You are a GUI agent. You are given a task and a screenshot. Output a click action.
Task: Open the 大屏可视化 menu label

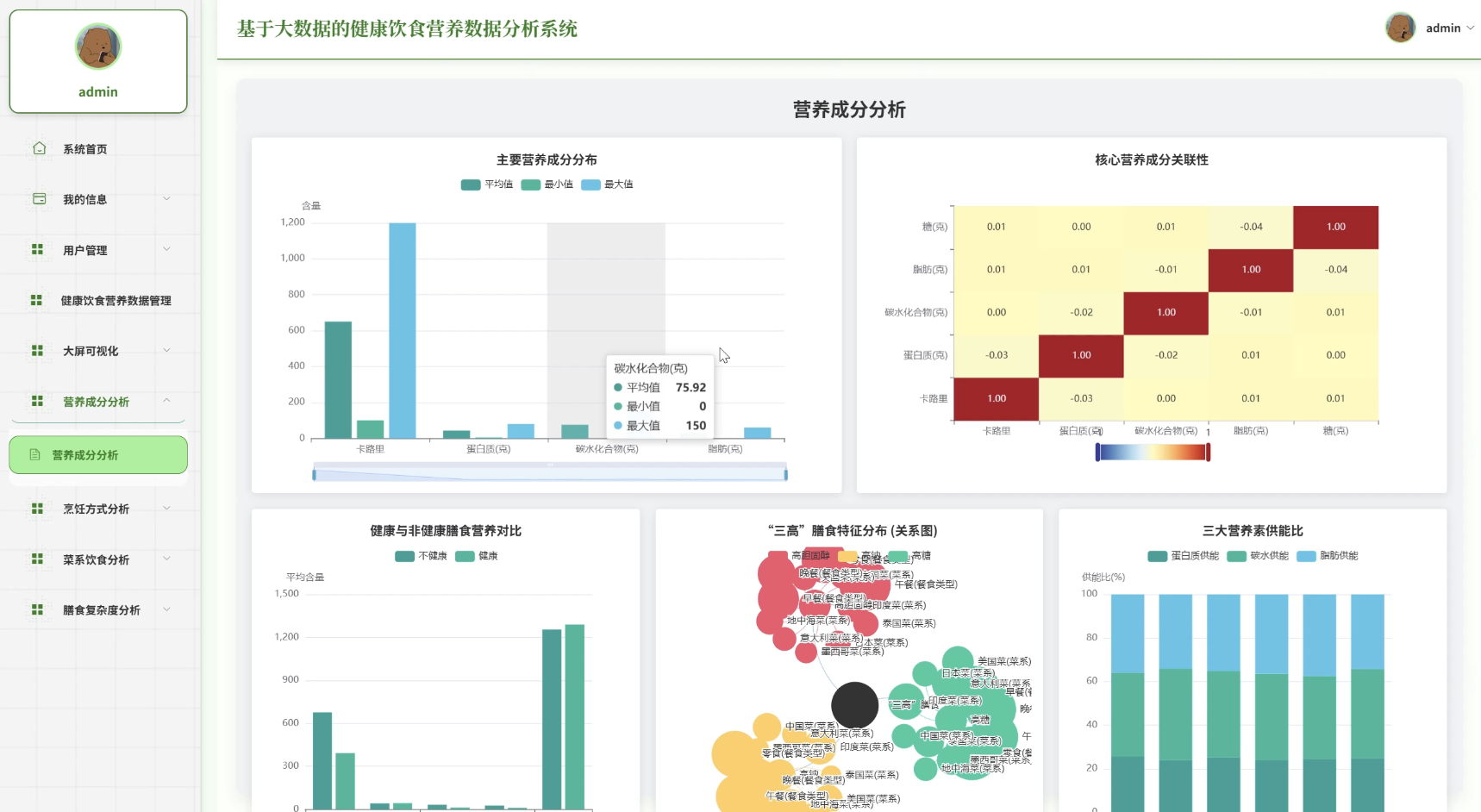pyautogui.click(x=91, y=351)
